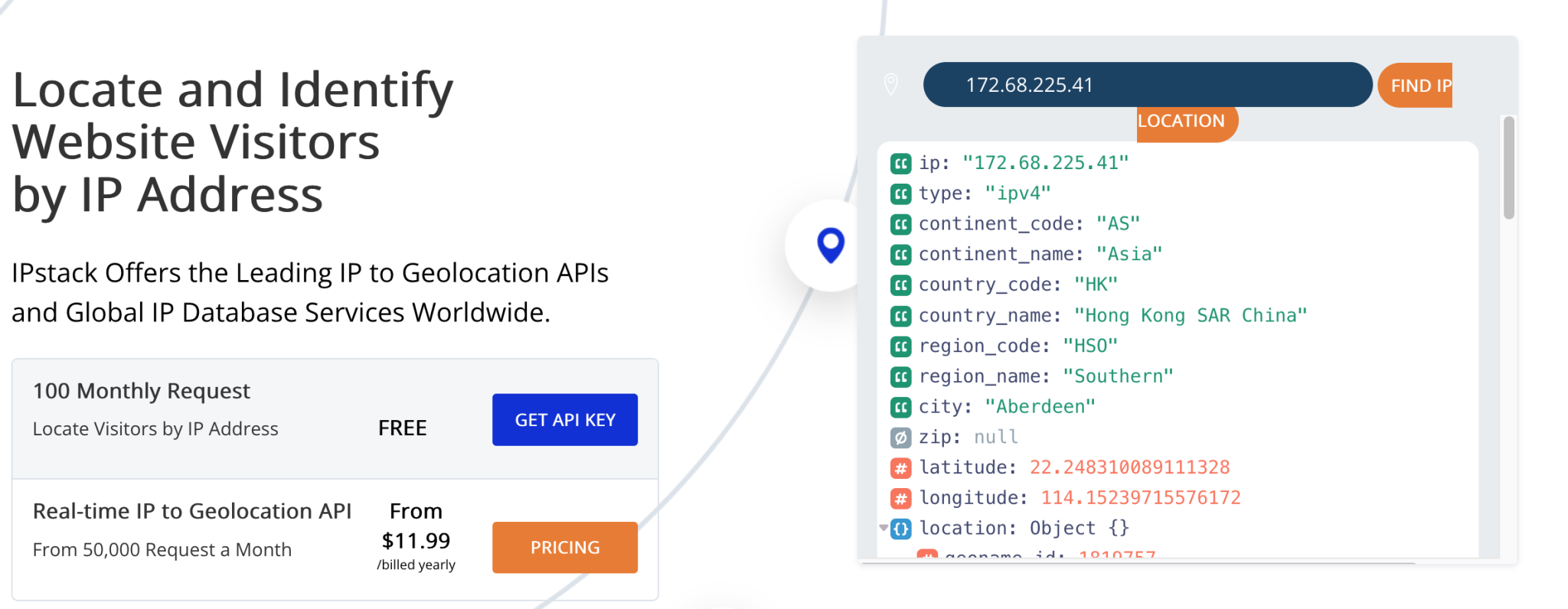This screenshot has height=609, width=1568.
Task: Click the string icon beside country_name
Action: [901, 316]
